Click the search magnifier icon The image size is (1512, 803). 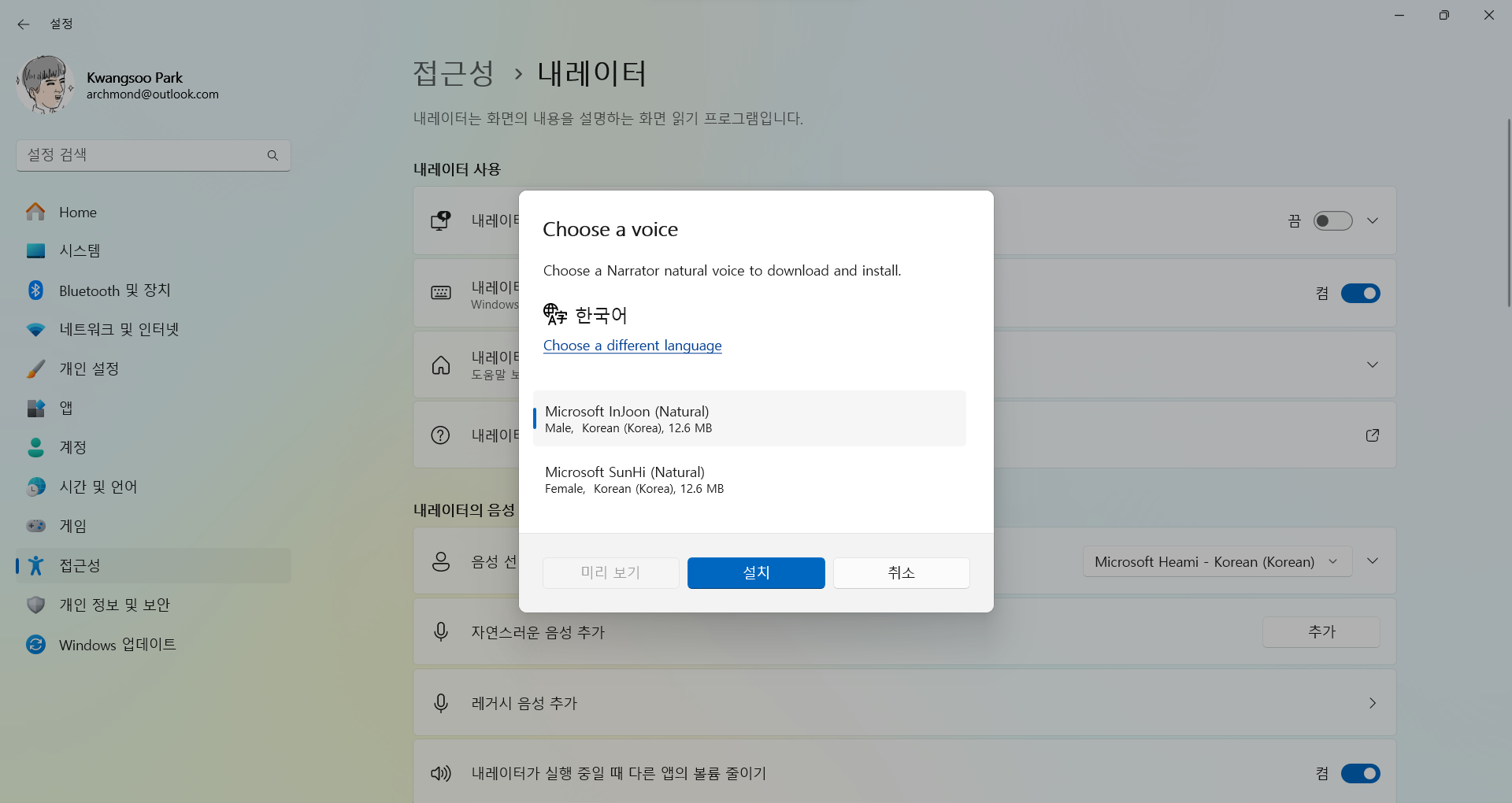click(x=272, y=156)
